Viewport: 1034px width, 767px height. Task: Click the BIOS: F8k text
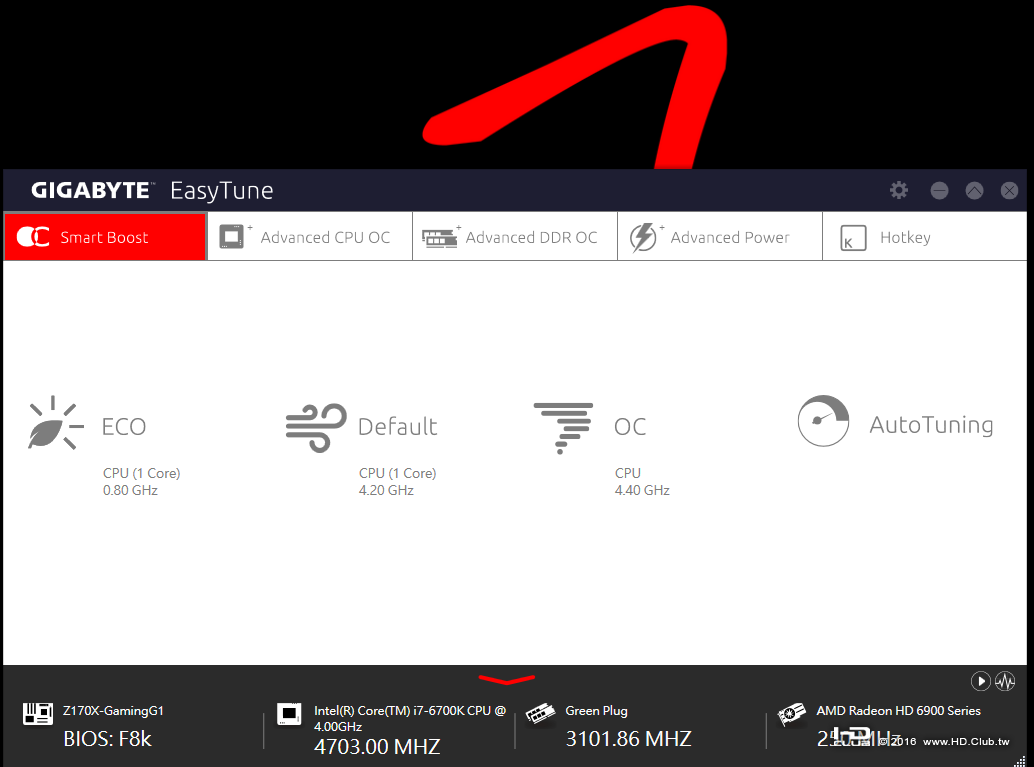107,739
